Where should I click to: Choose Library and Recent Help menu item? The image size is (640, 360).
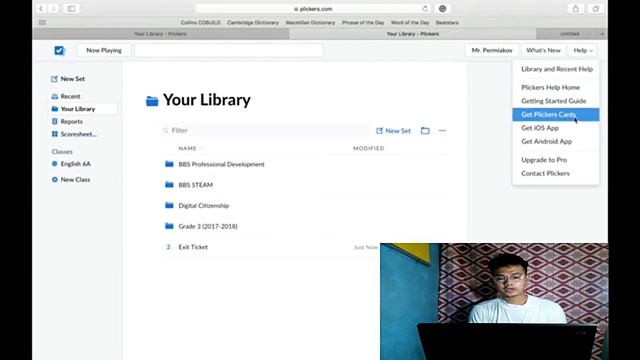pos(557,69)
